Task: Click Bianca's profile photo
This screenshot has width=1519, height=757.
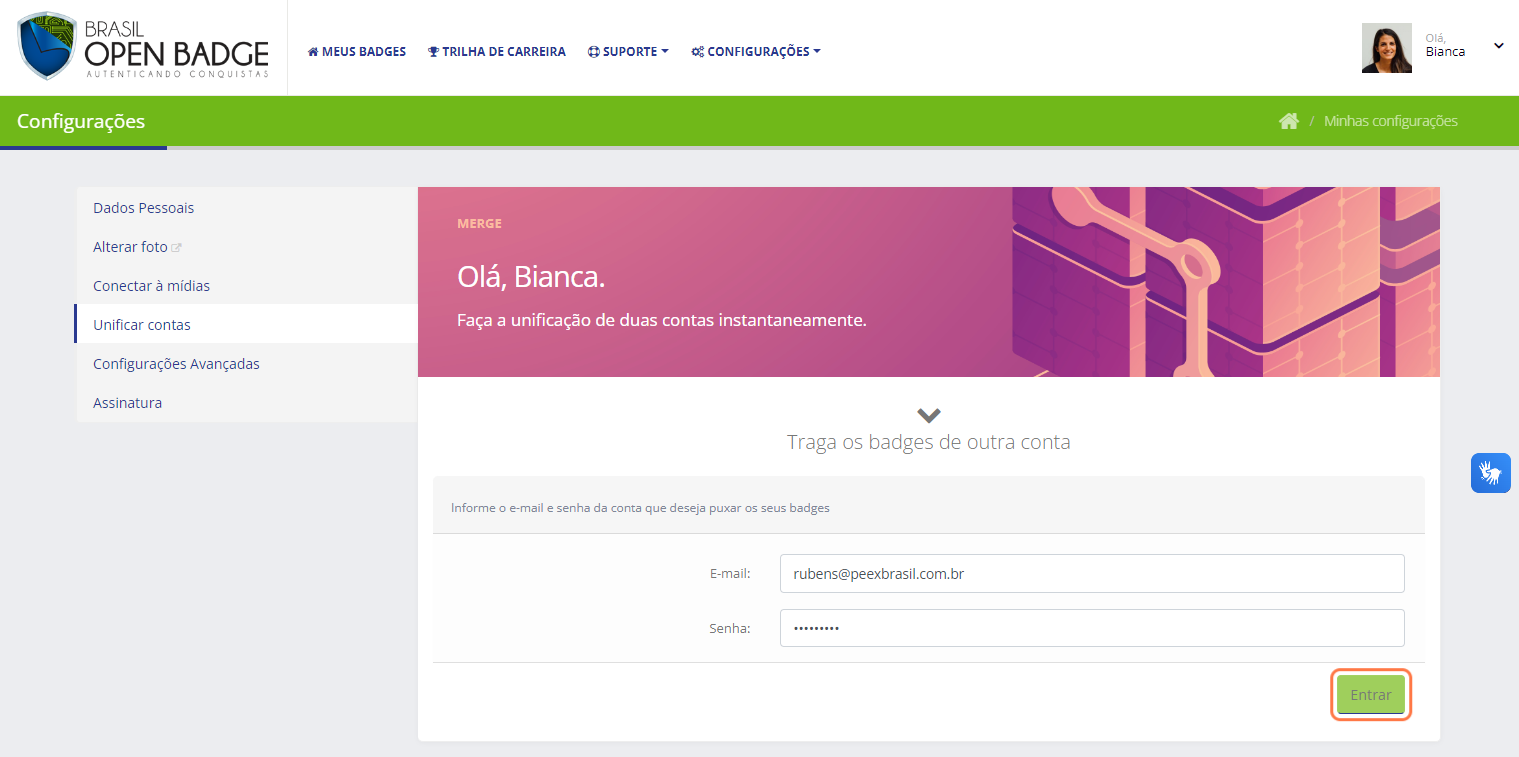Action: pos(1387,48)
